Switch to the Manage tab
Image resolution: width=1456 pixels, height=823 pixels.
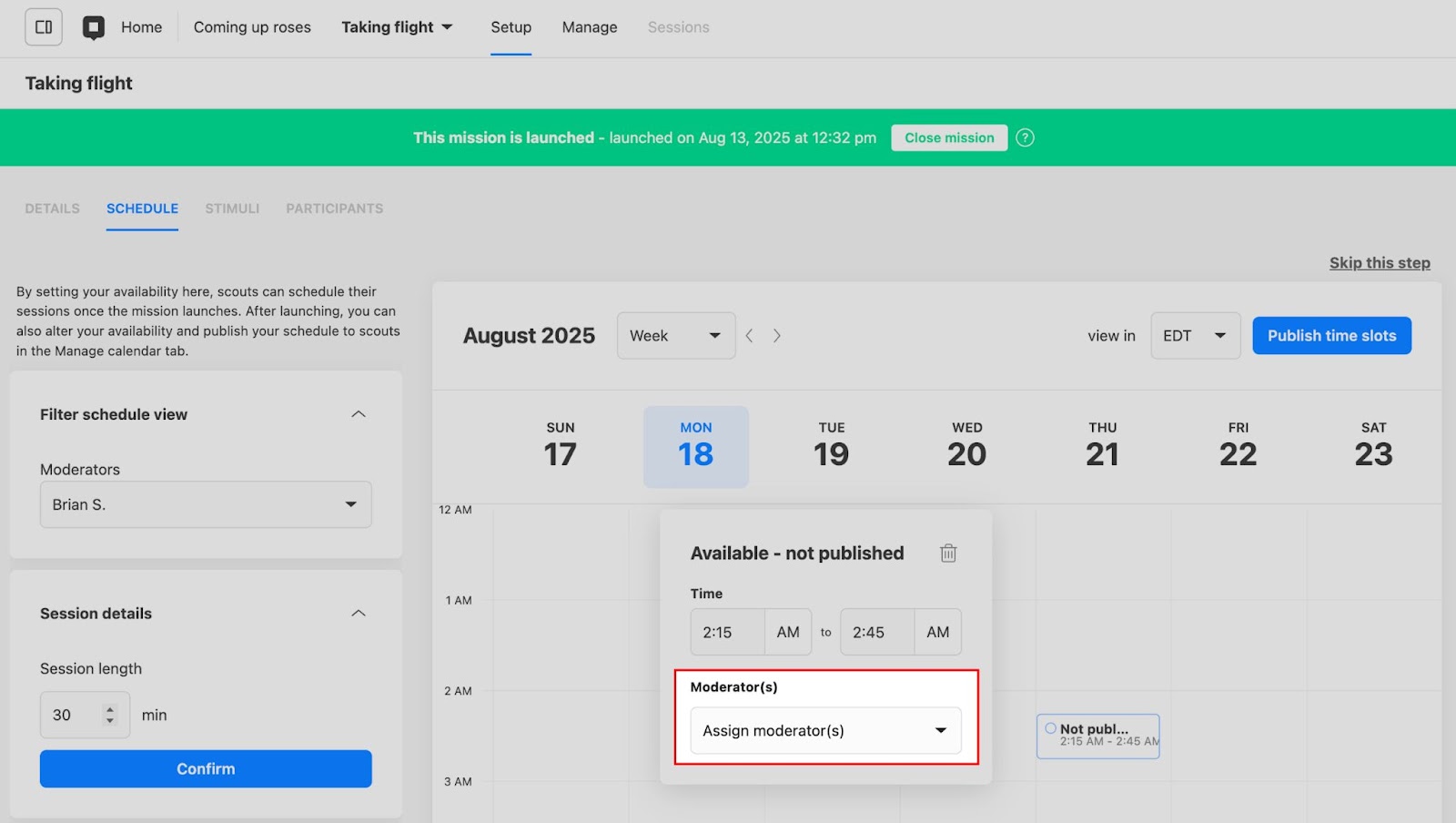(589, 27)
